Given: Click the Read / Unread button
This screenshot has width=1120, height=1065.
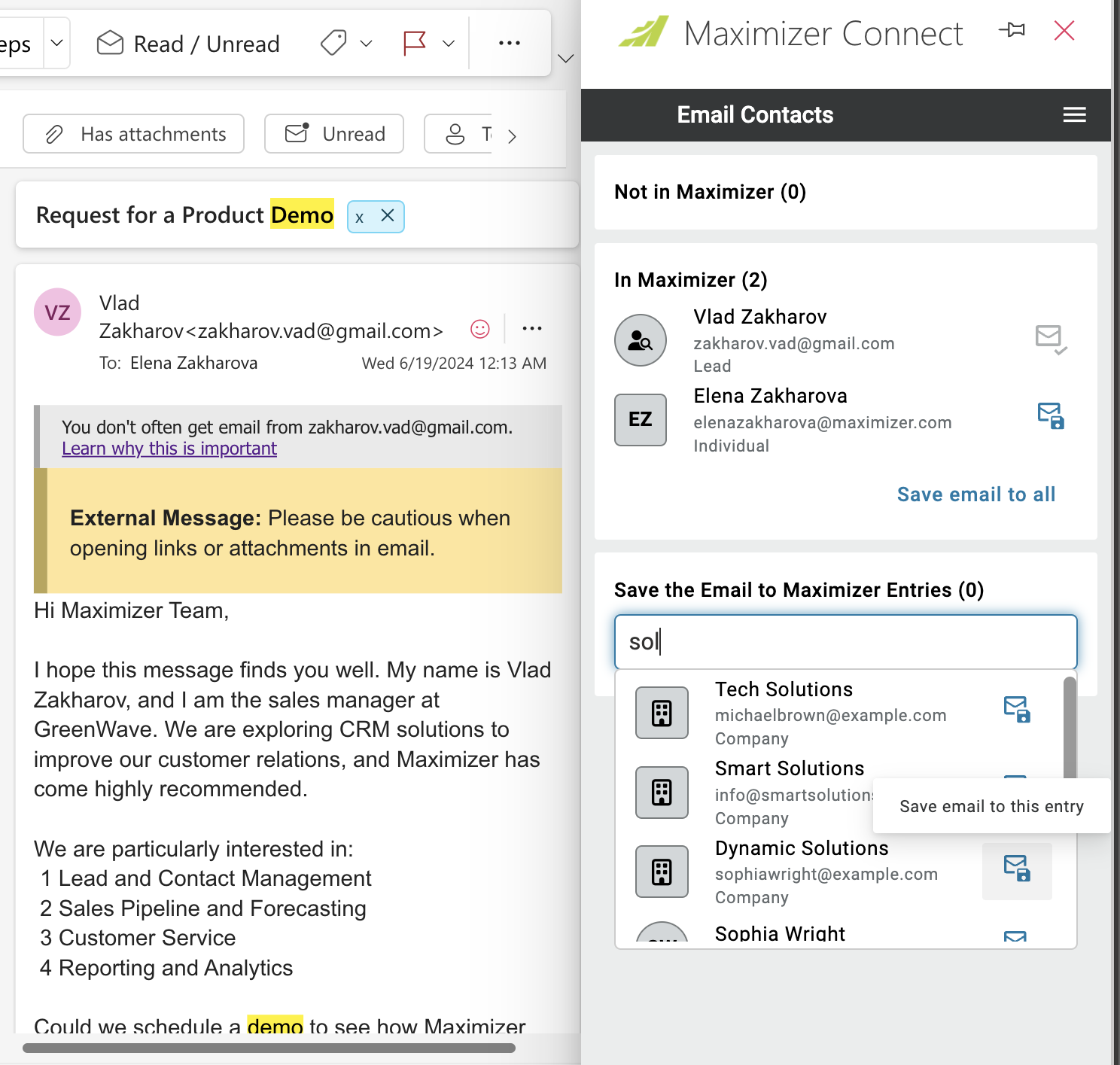Looking at the screenshot, I should coord(188,44).
